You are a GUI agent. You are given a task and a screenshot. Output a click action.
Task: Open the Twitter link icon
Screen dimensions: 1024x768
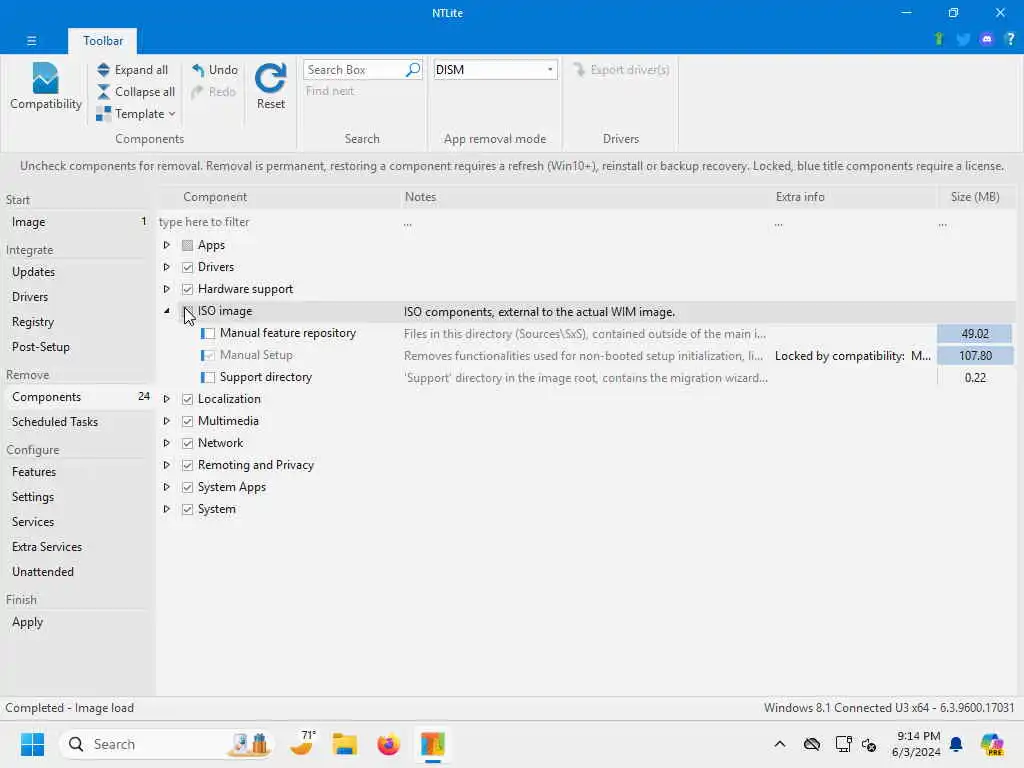pos(963,39)
